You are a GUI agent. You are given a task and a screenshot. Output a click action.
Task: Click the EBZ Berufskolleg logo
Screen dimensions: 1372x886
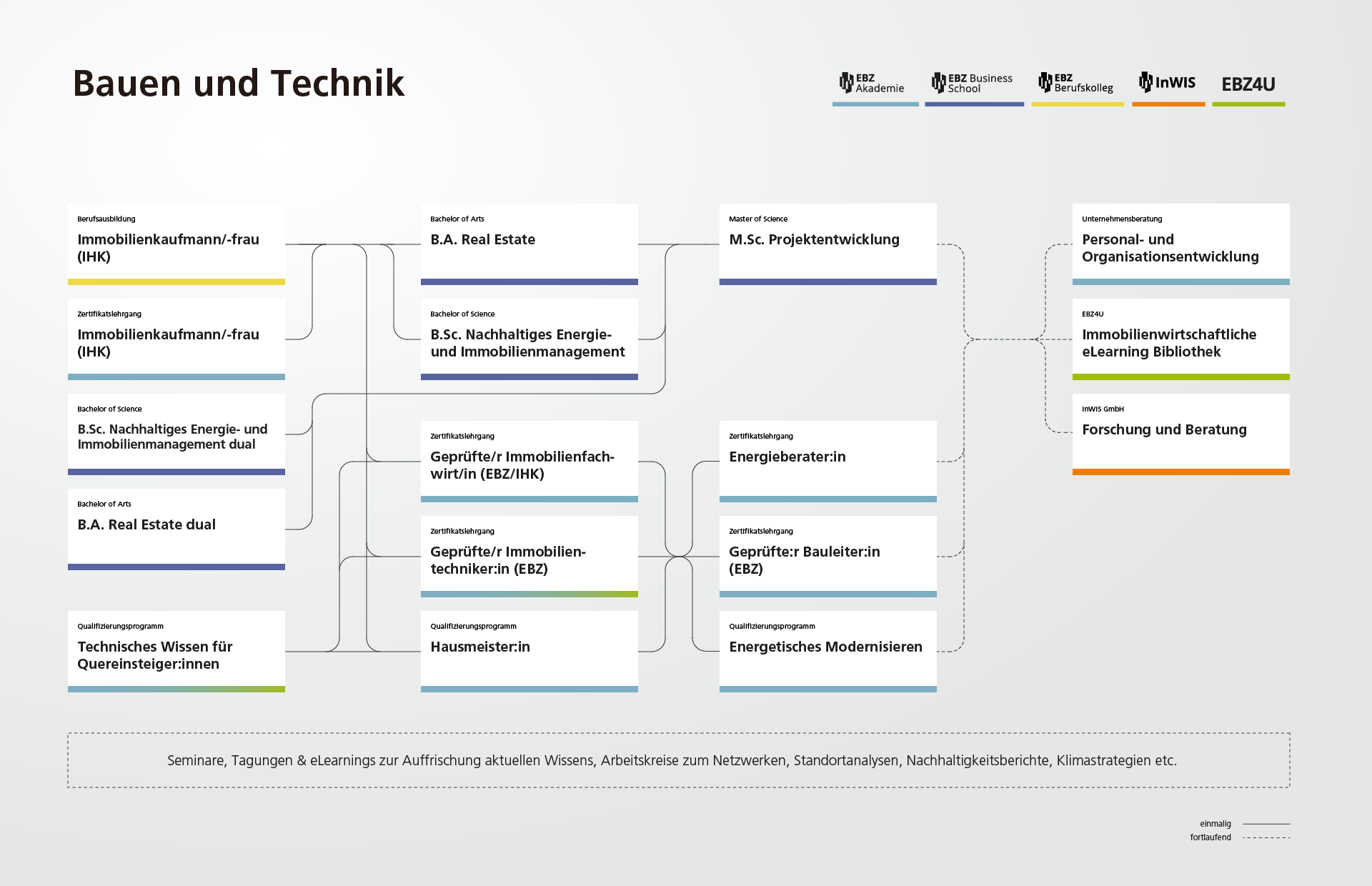click(1076, 83)
